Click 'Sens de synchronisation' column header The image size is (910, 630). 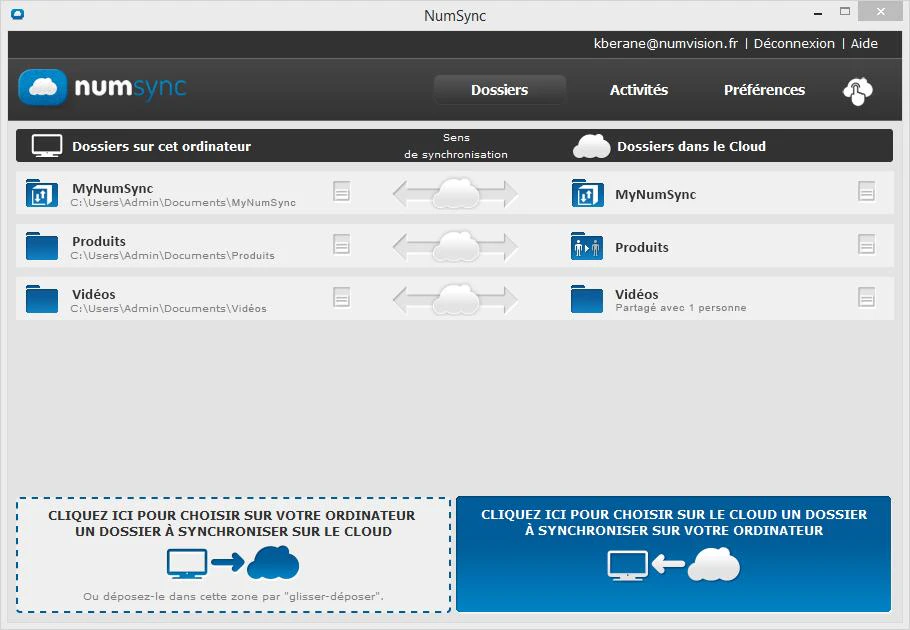click(x=456, y=146)
